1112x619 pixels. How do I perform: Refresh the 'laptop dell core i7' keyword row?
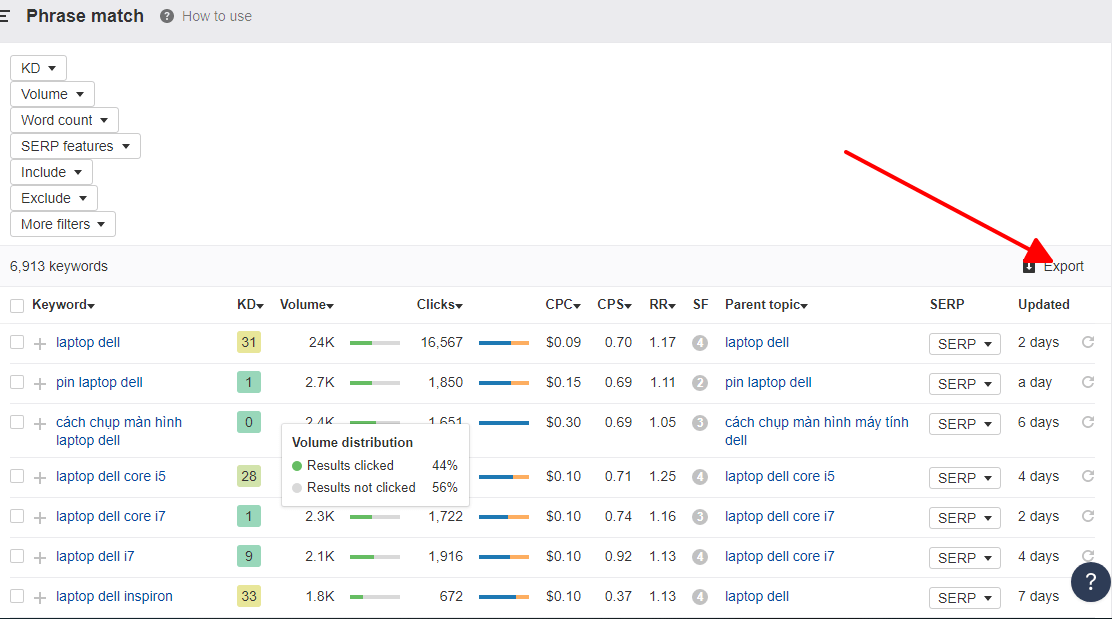click(1088, 516)
